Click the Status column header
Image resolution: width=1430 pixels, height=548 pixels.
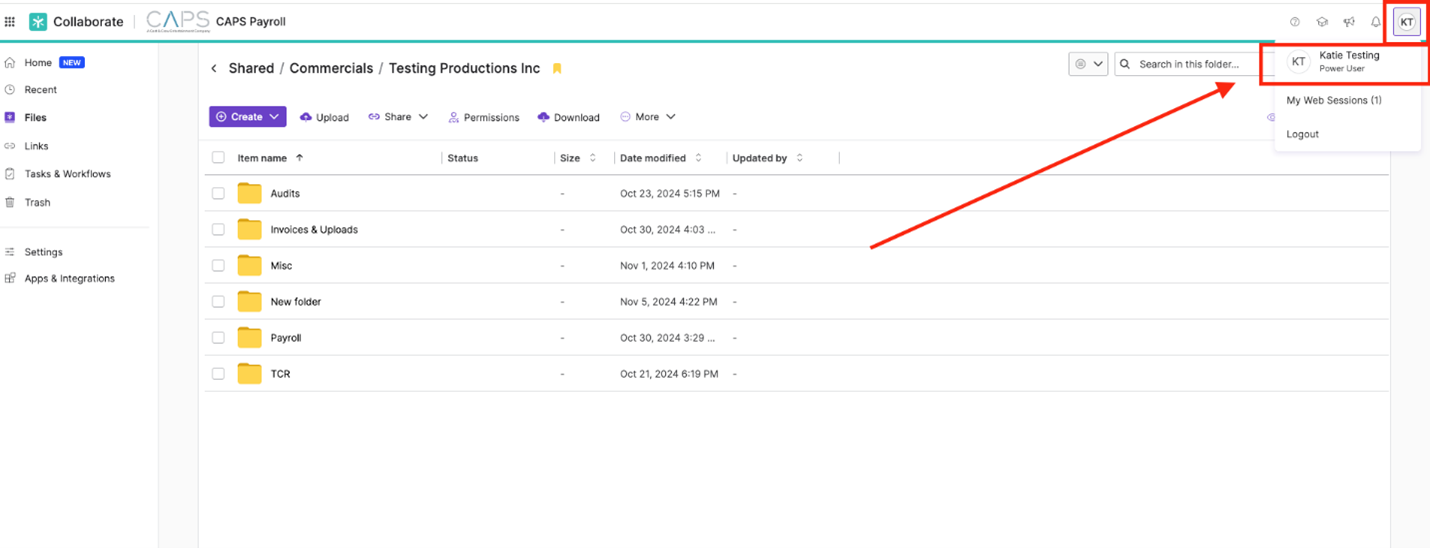coord(463,158)
